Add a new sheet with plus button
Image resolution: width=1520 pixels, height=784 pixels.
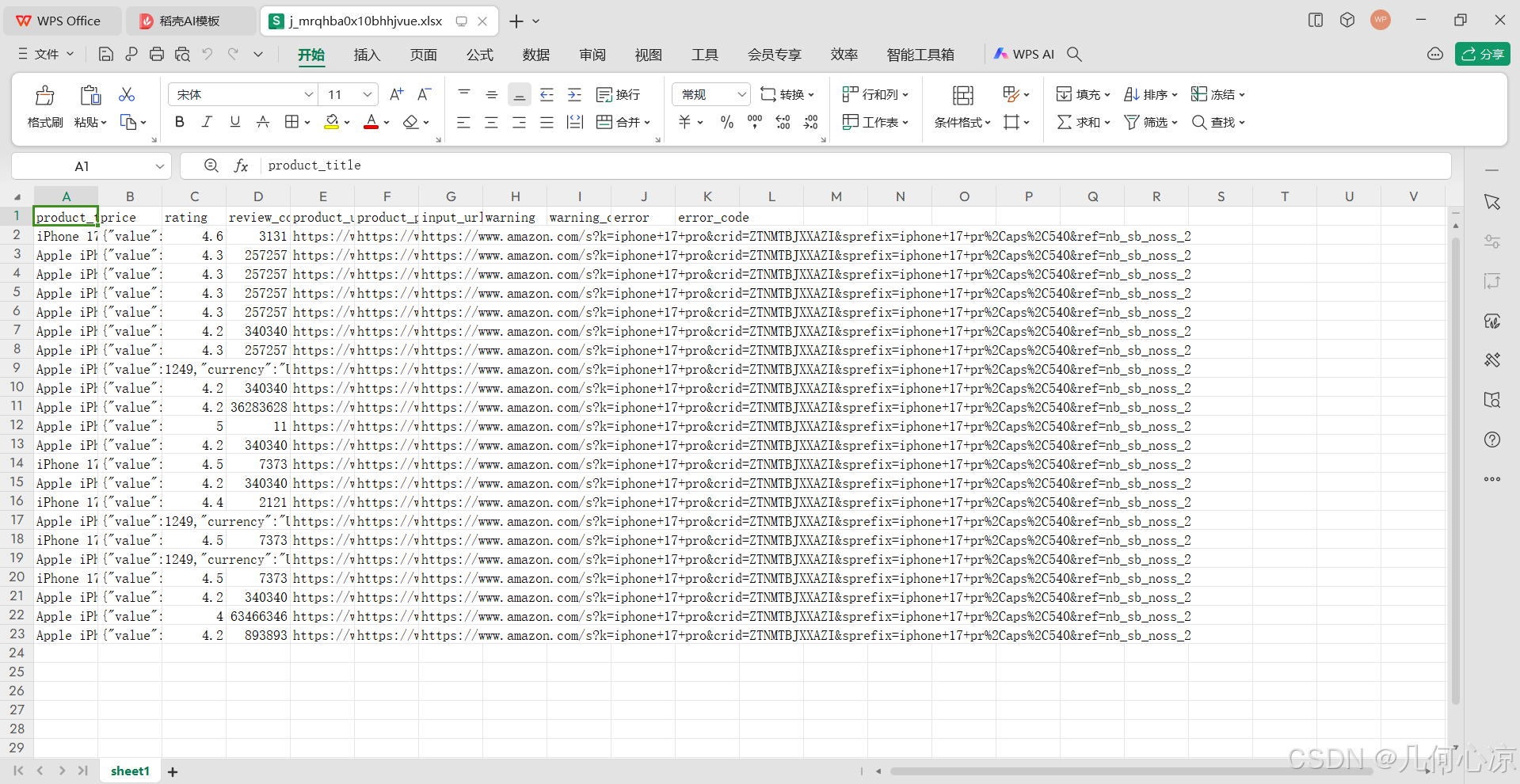click(173, 771)
